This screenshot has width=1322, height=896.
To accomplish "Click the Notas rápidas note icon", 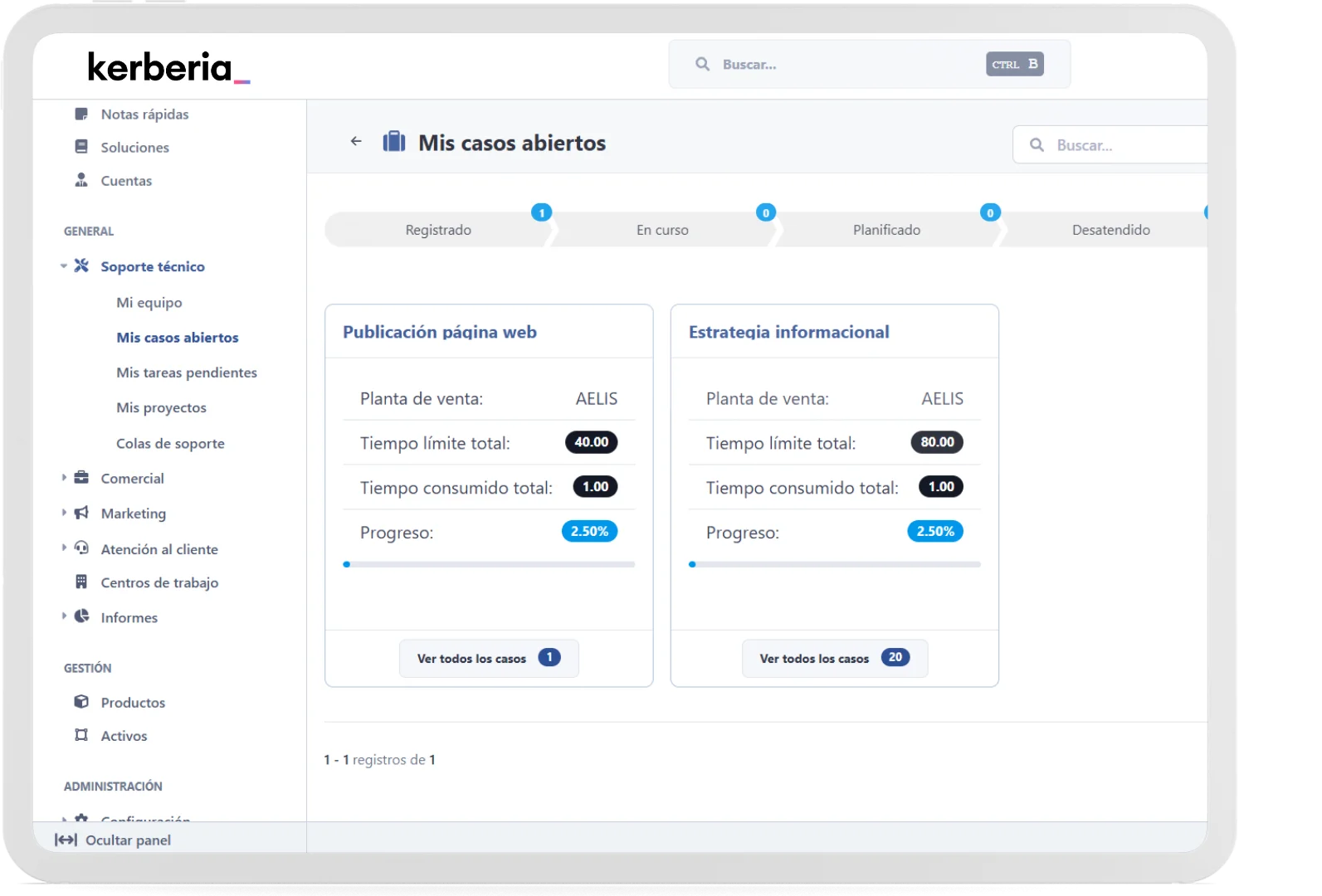I will (x=81, y=114).
